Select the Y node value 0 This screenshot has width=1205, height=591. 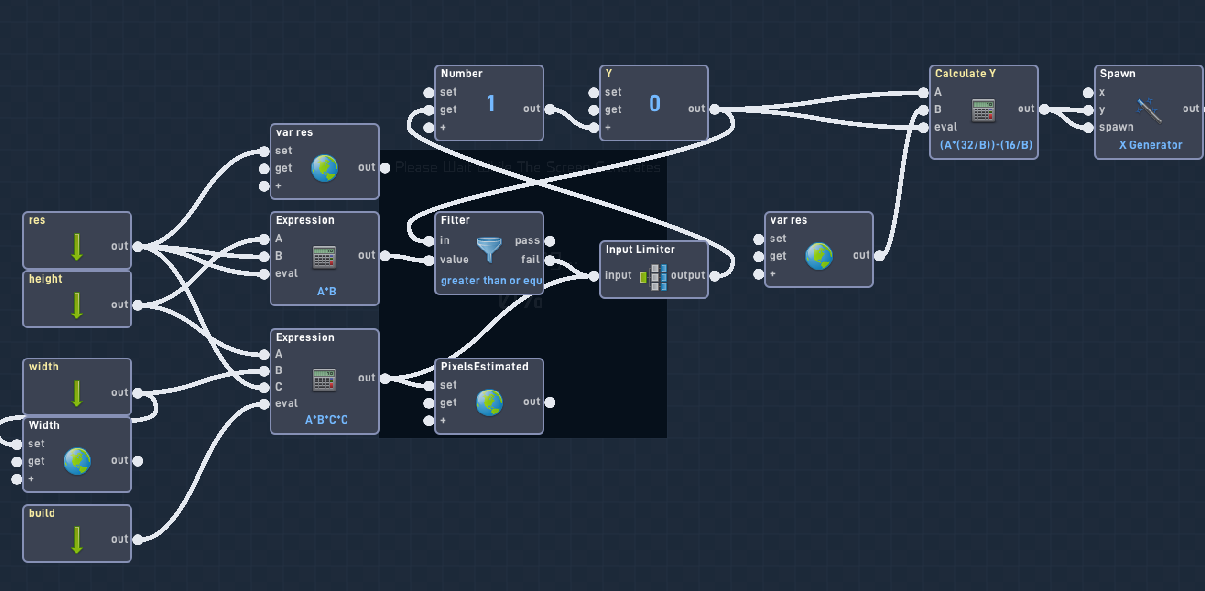pyautogui.click(x=655, y=103)
